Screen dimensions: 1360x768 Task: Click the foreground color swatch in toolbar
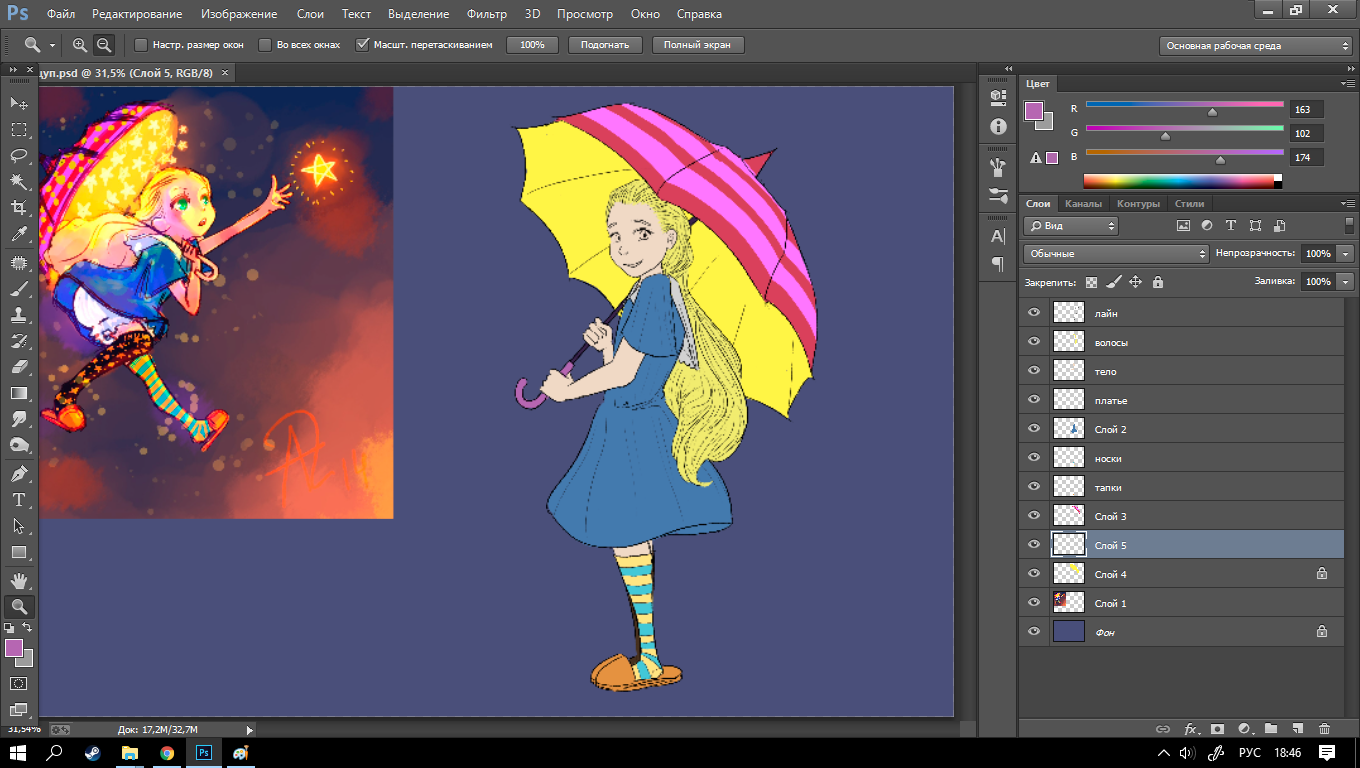click(x=14, y=648)
